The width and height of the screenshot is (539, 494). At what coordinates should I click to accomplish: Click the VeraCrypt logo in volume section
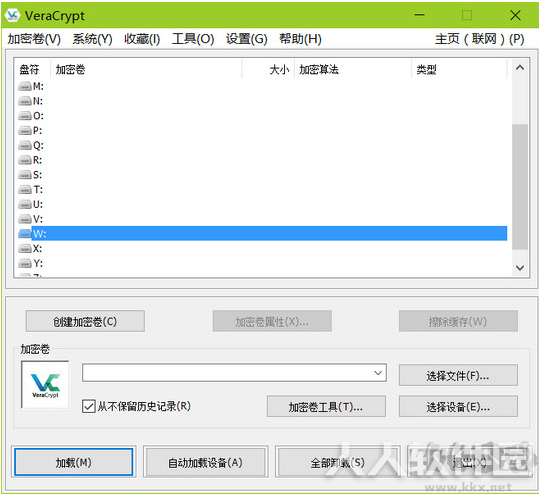click(45, 385)
